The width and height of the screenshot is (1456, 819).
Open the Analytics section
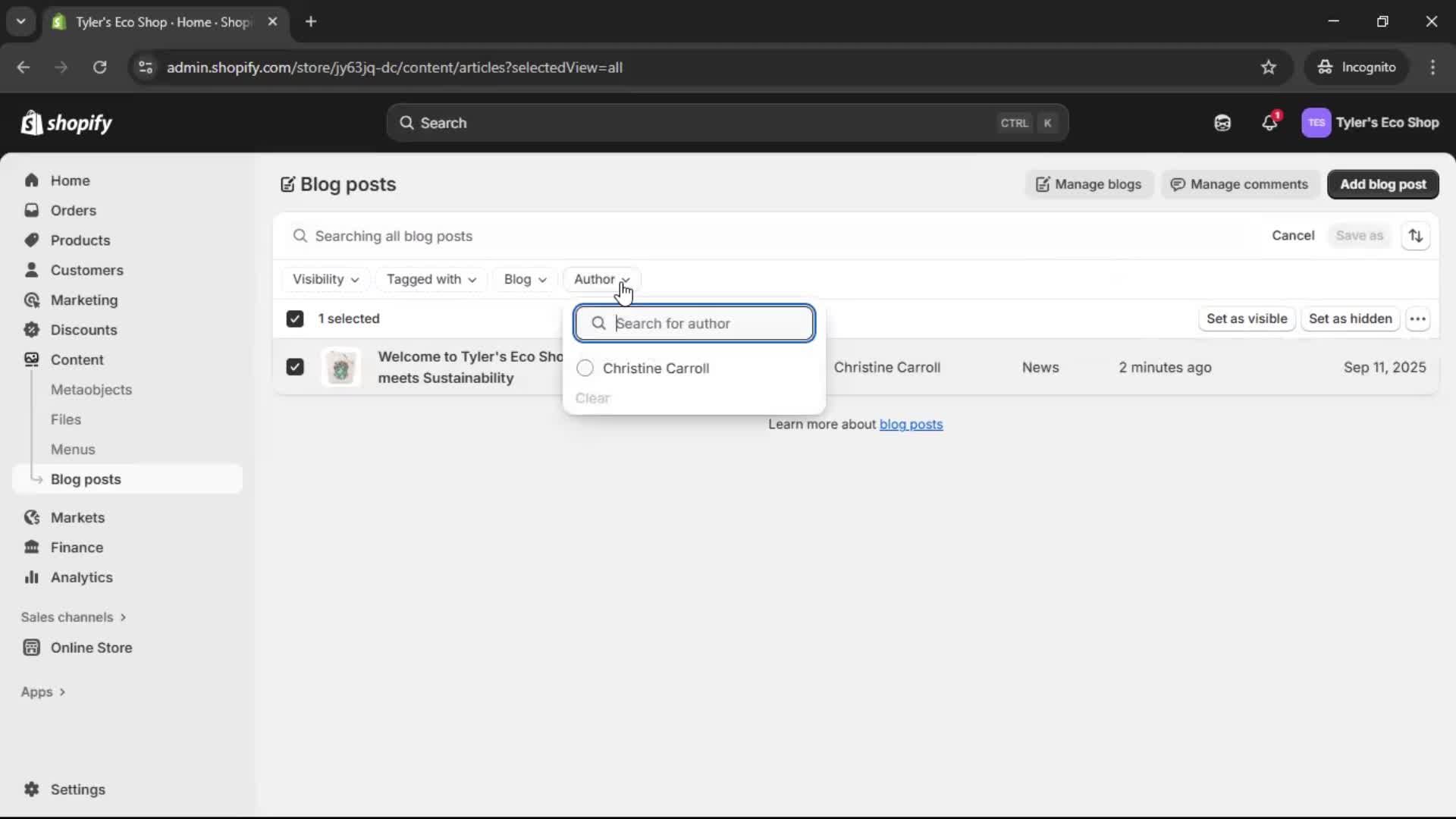point(80,577)
